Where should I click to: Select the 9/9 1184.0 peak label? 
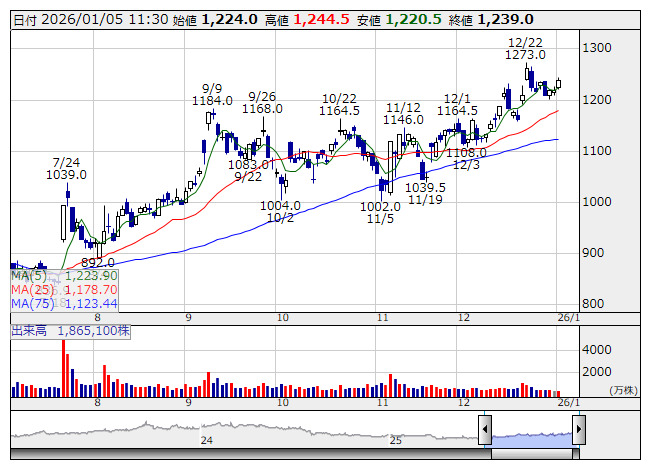[212, 94]
